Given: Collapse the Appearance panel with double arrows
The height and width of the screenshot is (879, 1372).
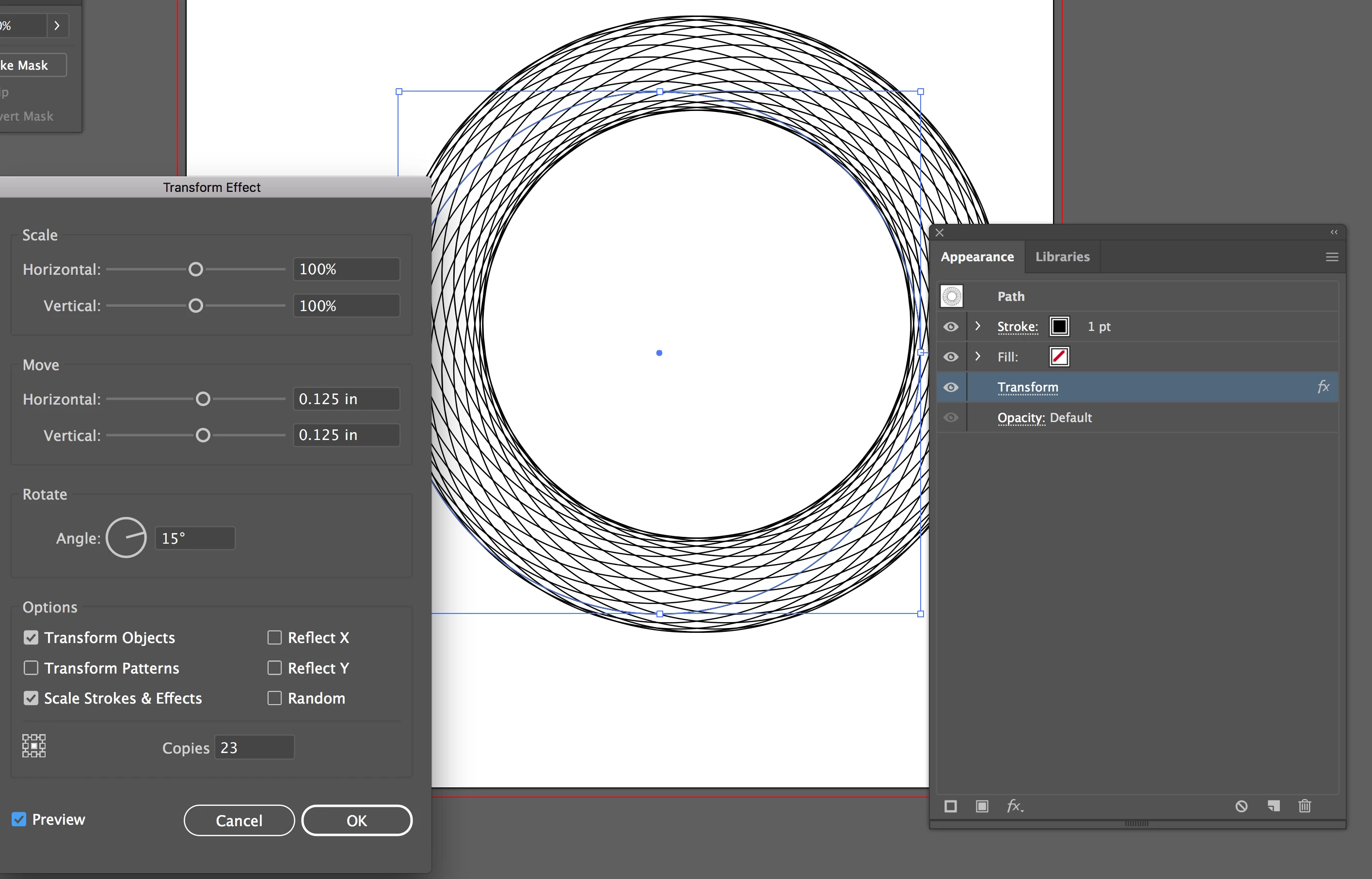Looking at the screenshot, I should (x=1334, y=232).
